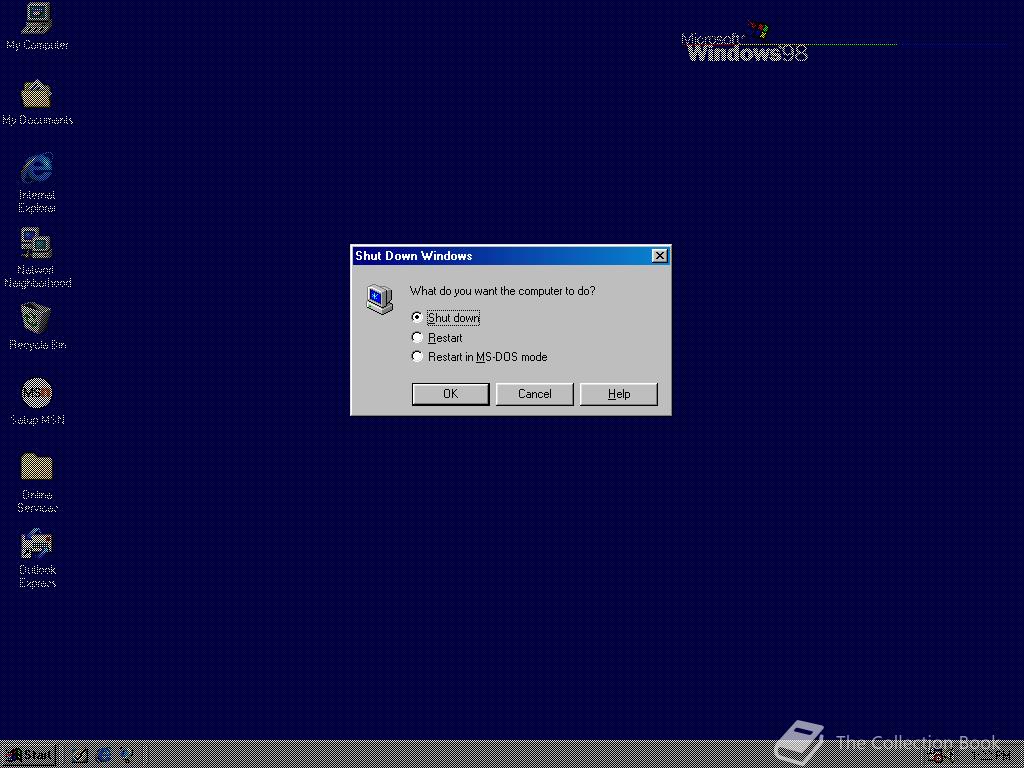1024x768 pixels.
Task: Click the taskbar clock
Action: pos(991,756)
